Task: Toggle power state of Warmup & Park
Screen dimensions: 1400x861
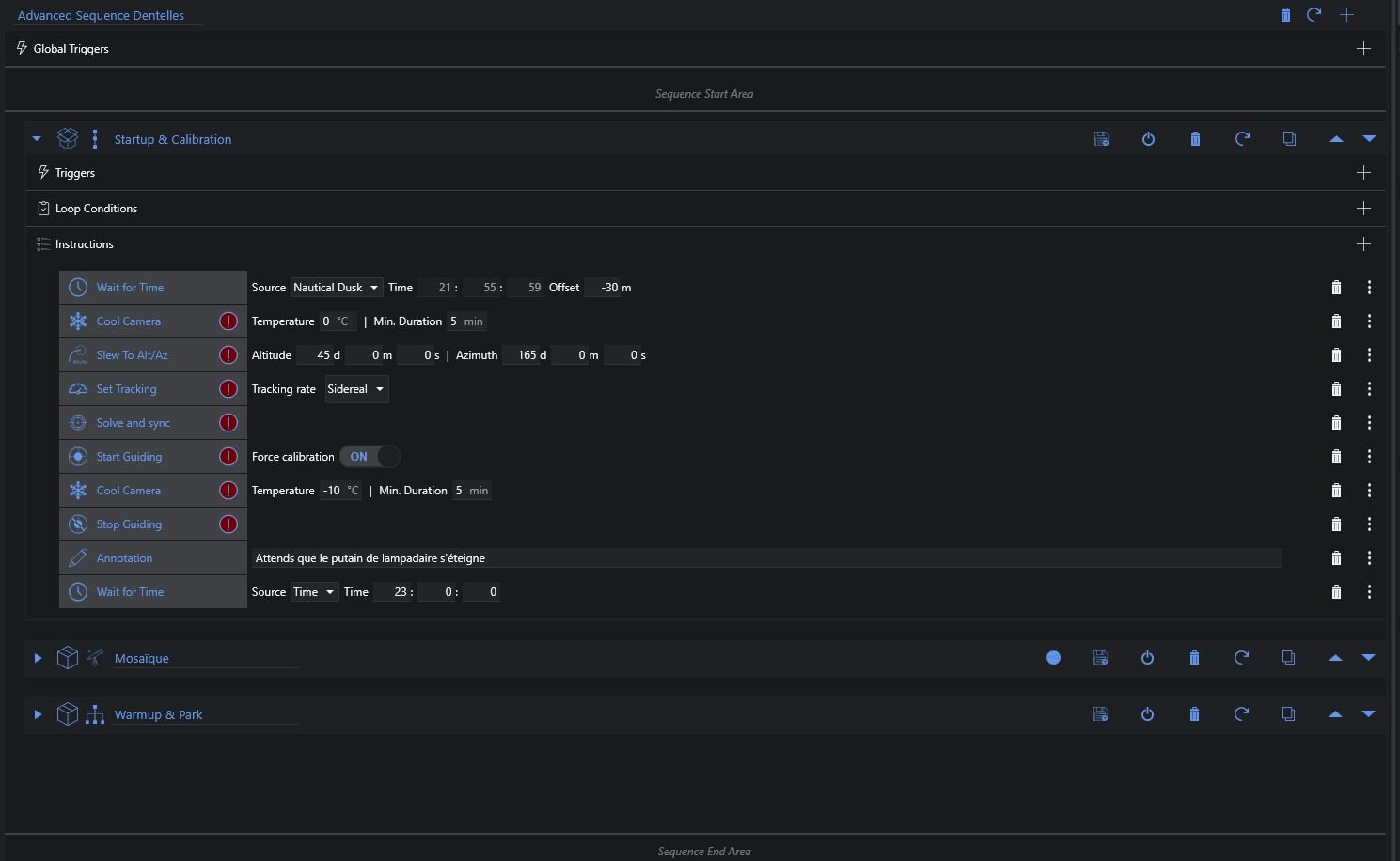Action: pos(1147,714)
